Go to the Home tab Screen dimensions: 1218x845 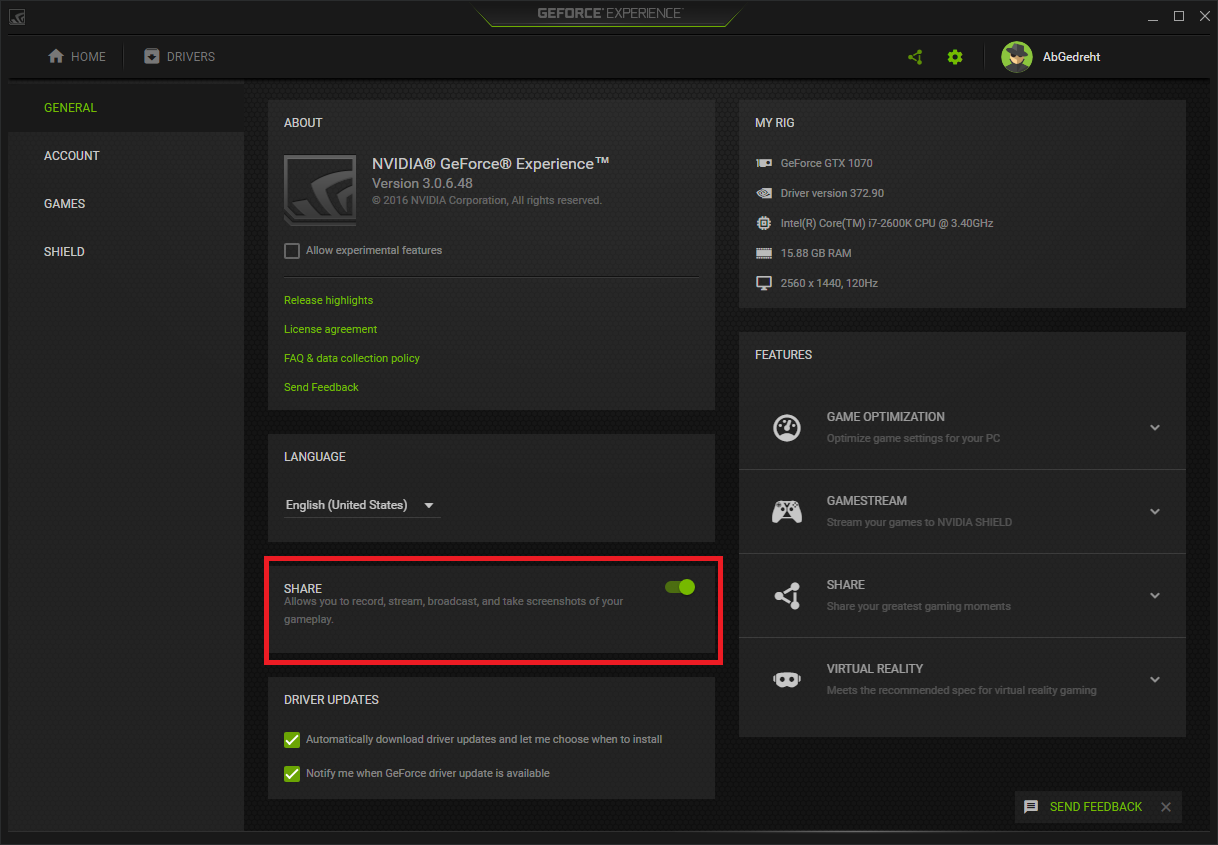pos(77,57)
